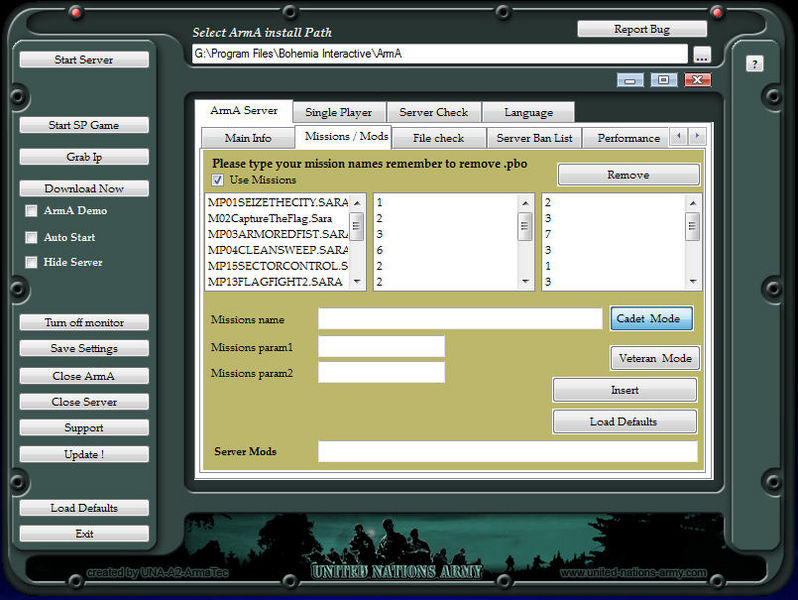Open the Performance tab

tap(628, 138)
